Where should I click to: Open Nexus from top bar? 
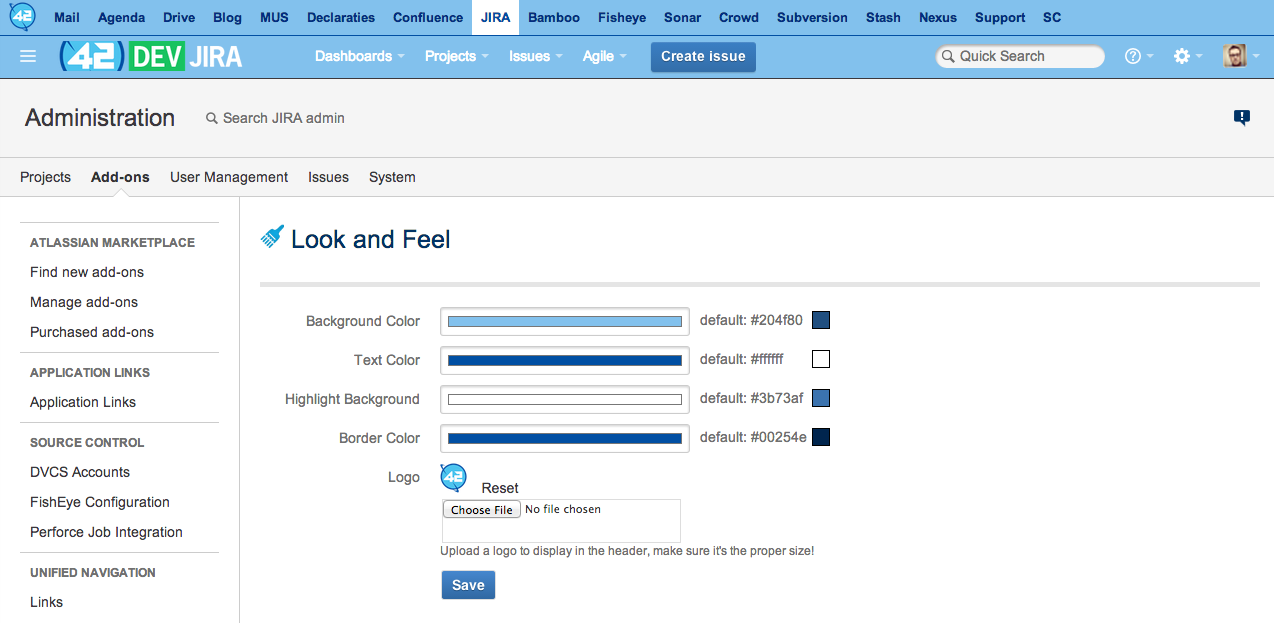point(938,18)
